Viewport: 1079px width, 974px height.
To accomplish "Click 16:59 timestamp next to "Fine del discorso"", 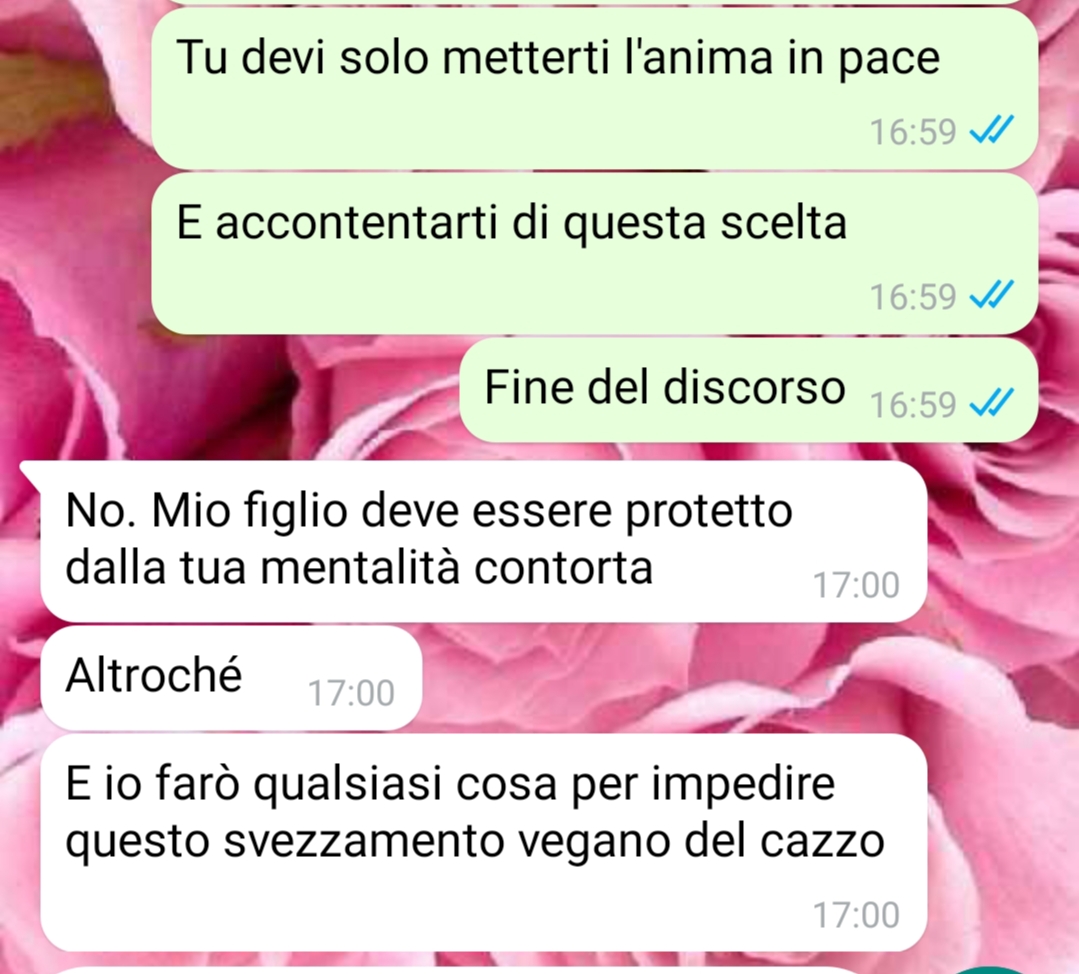I will click(x=912, y=404).
